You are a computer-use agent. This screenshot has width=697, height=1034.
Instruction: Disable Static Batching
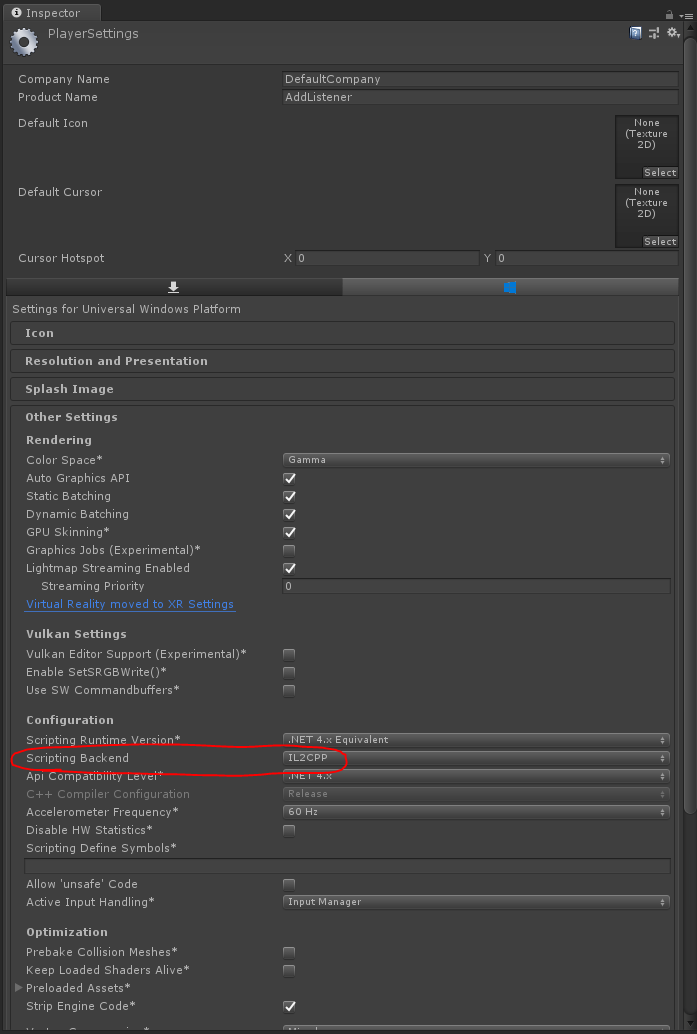tap(289, 496)
